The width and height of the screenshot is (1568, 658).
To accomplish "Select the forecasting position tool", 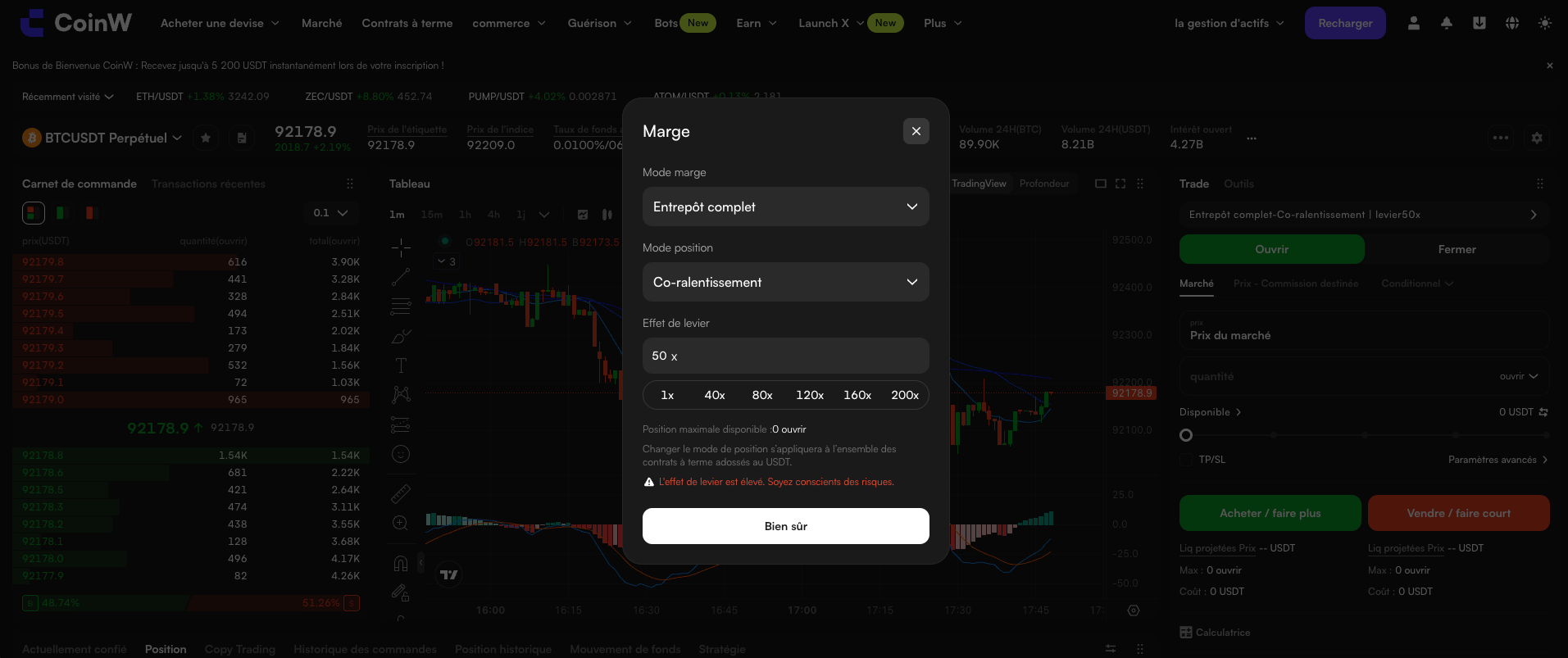I will tap(401, 424).
